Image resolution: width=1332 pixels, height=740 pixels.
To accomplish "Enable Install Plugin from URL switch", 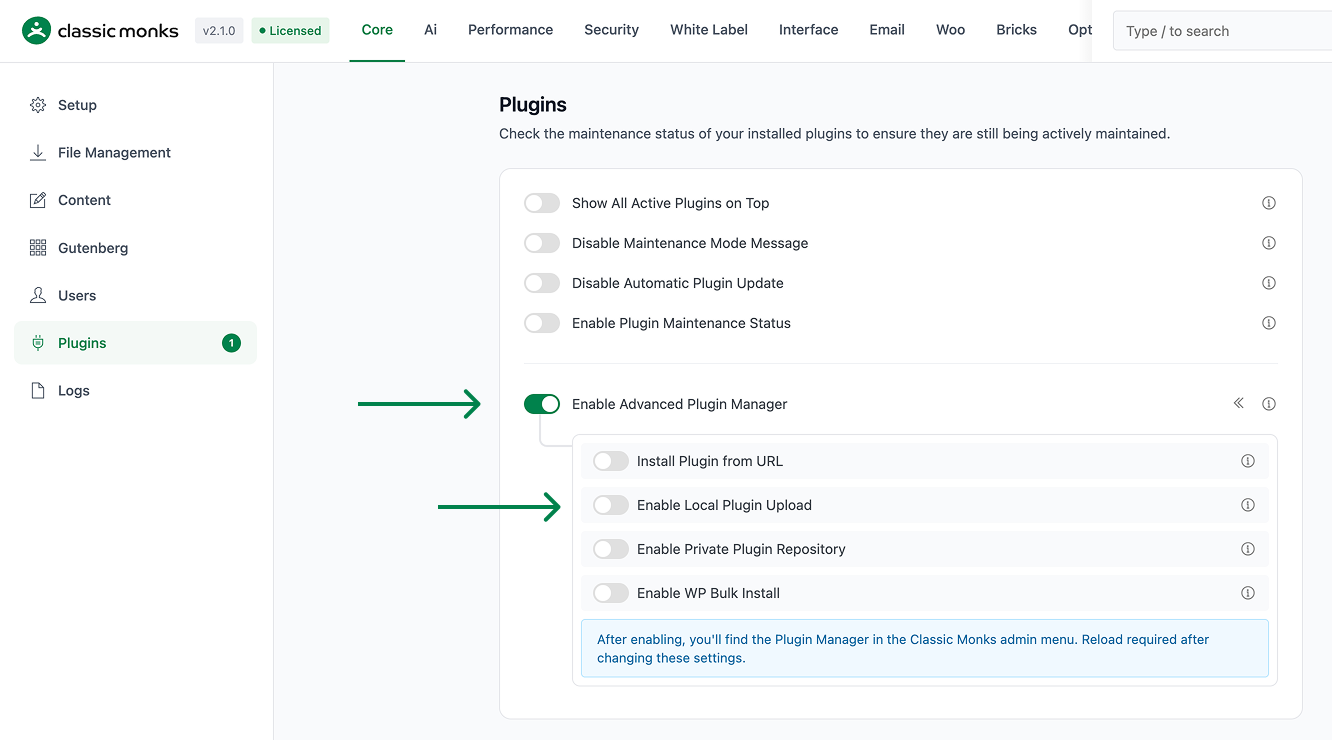I will pyautogui.click(x=611, y=461).
